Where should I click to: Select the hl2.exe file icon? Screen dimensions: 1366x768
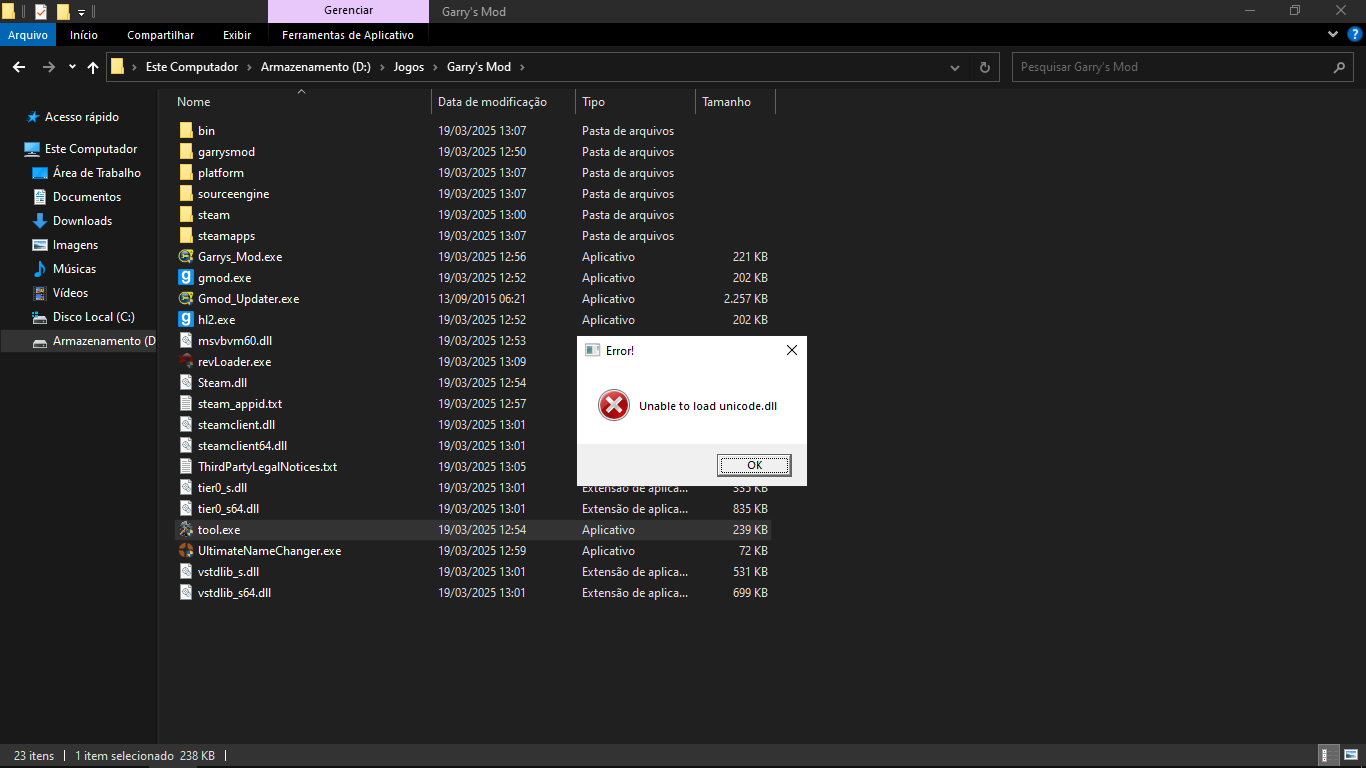[186, 320]
